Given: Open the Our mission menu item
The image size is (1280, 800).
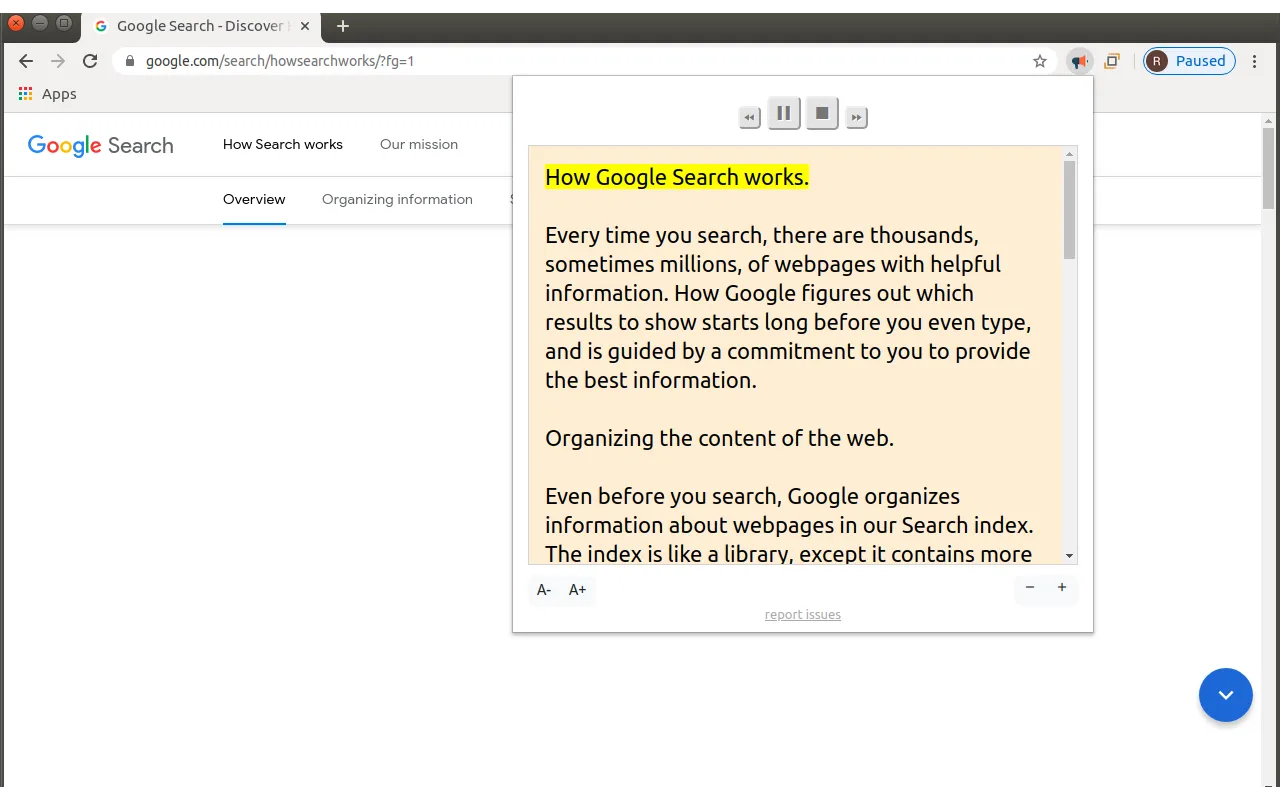Looking at the screenshot, I should coord(419,144).
